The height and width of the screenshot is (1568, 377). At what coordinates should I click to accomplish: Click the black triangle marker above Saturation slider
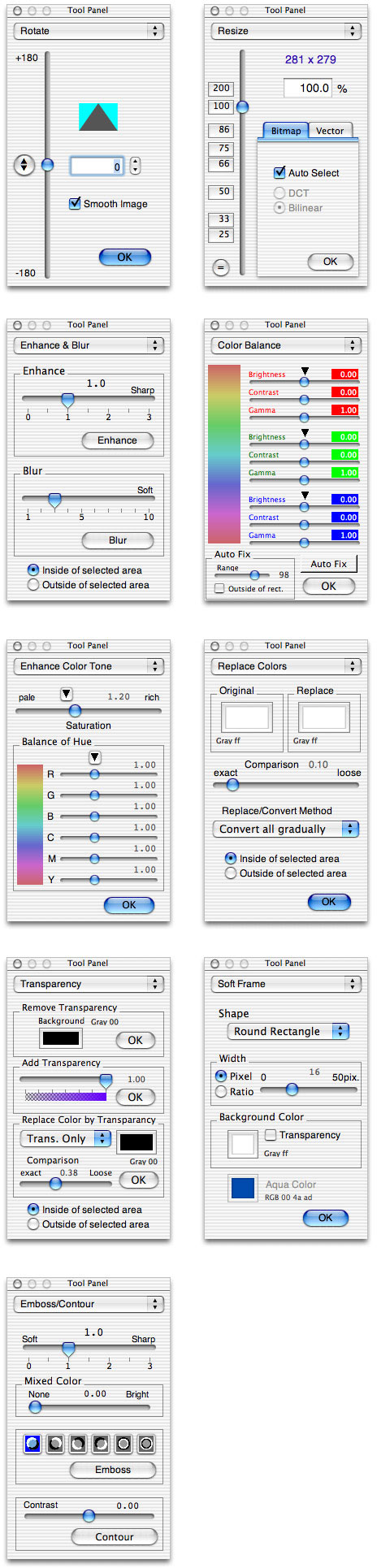(x=67, y=694)
